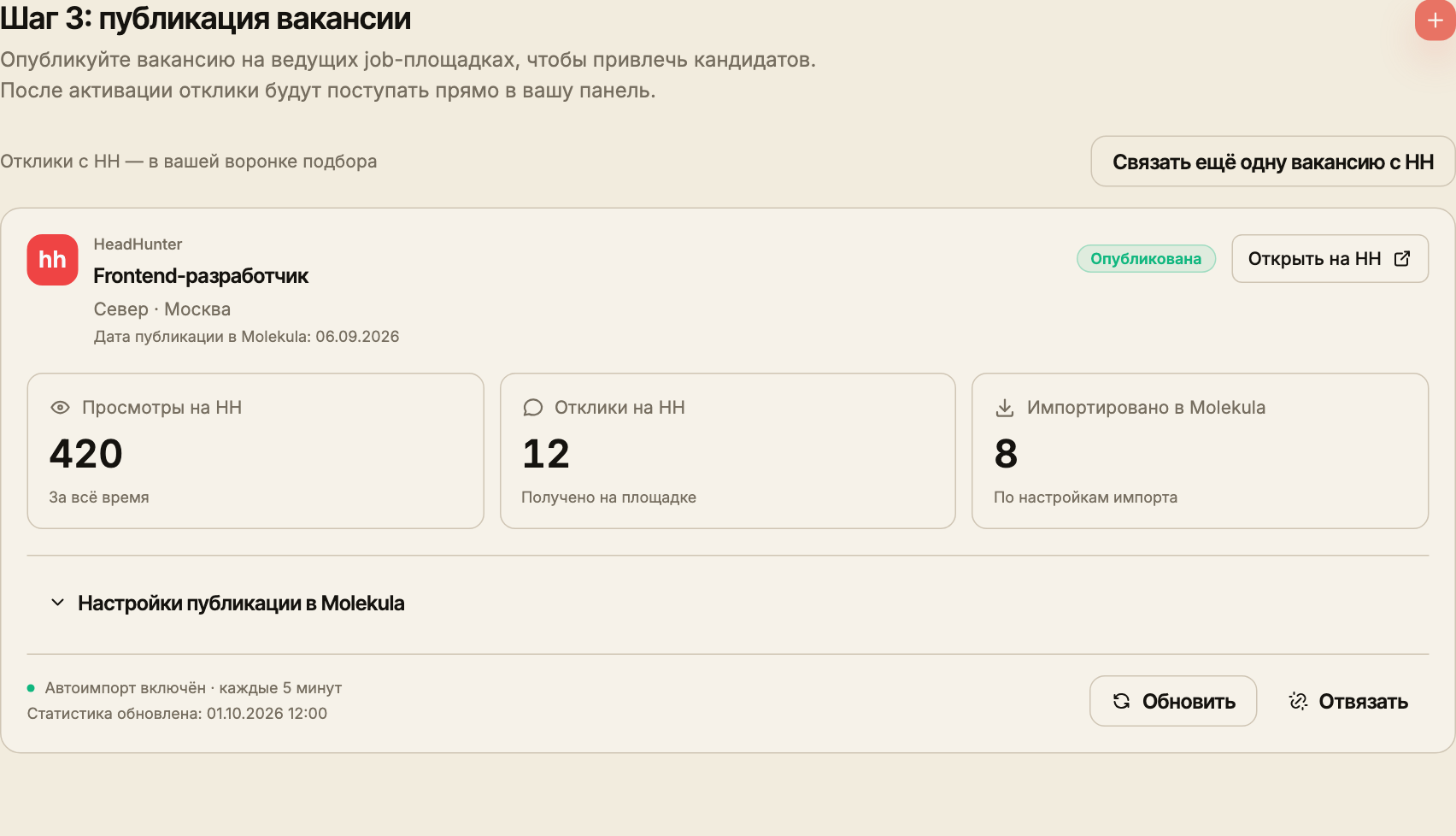The width and height of the screenshot is (1456, 836).
Task: Click the refresh arrows icon in Обновить
Action: [1122, 701]
